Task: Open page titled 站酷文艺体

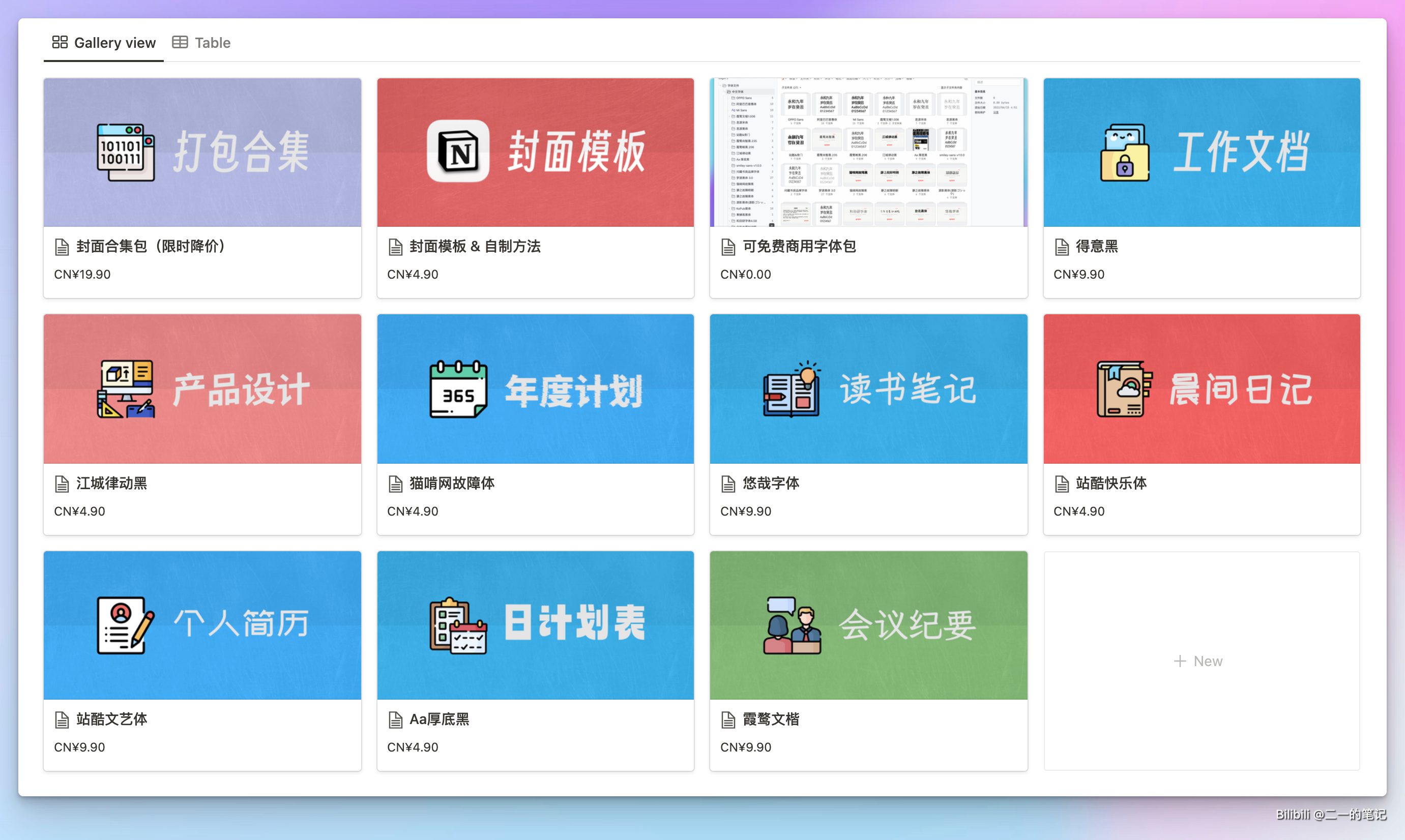Action: pos(111,719)
